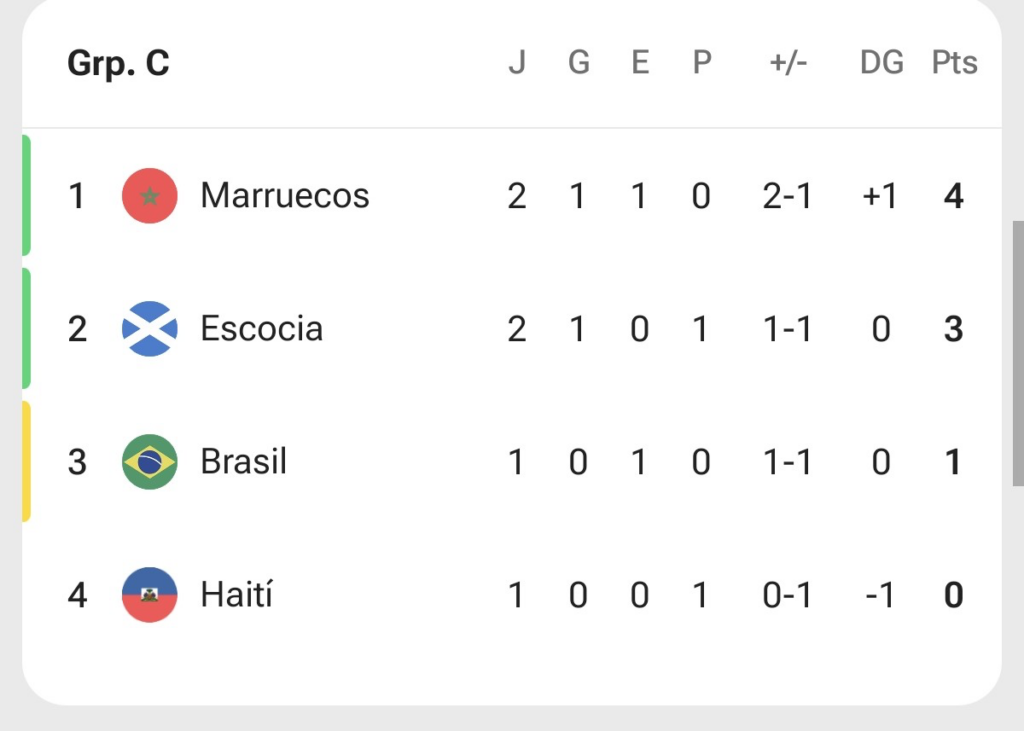This screenshot has height=731, width=1024.
Task: Tap the Scotland flag icon
Action: click(150, 329)
